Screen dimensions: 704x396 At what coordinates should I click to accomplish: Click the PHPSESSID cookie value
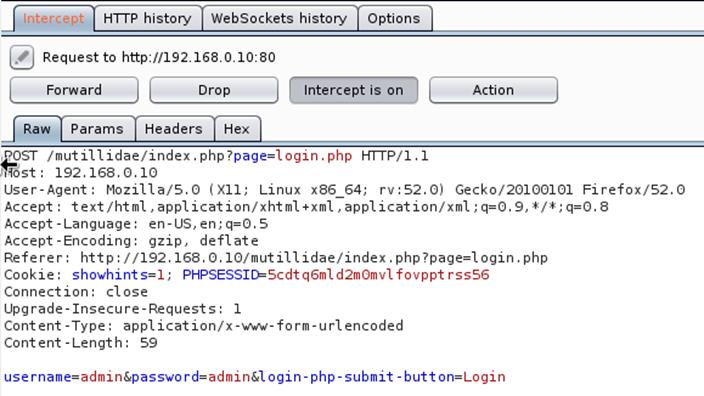[378, 275]
